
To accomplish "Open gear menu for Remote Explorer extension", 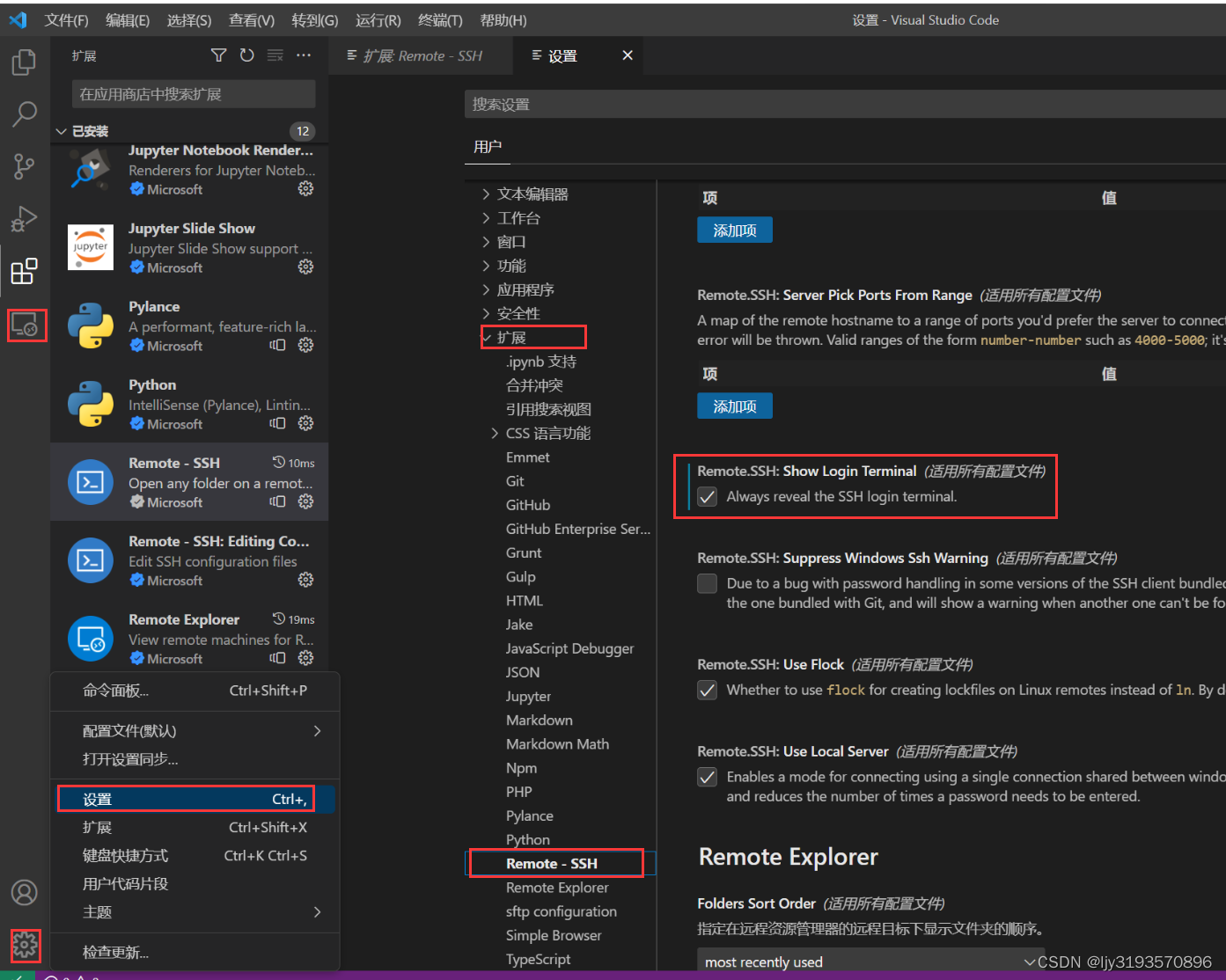I will click(305, 658).
